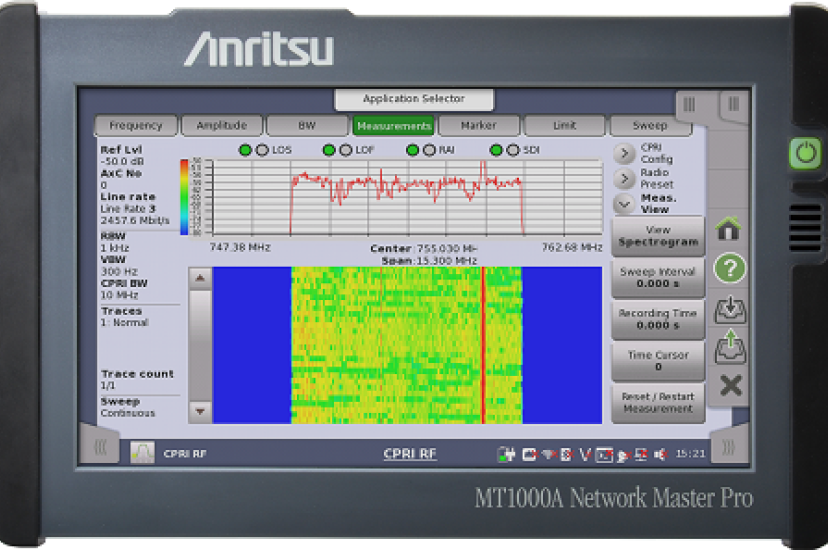Open the BW tab
This screenshot has width=828, height=550.
307,126
